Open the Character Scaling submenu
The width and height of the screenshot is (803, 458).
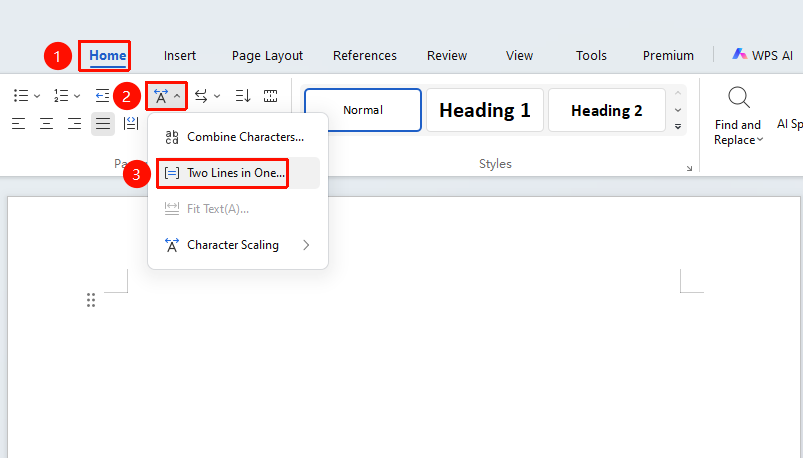[238, 245]
